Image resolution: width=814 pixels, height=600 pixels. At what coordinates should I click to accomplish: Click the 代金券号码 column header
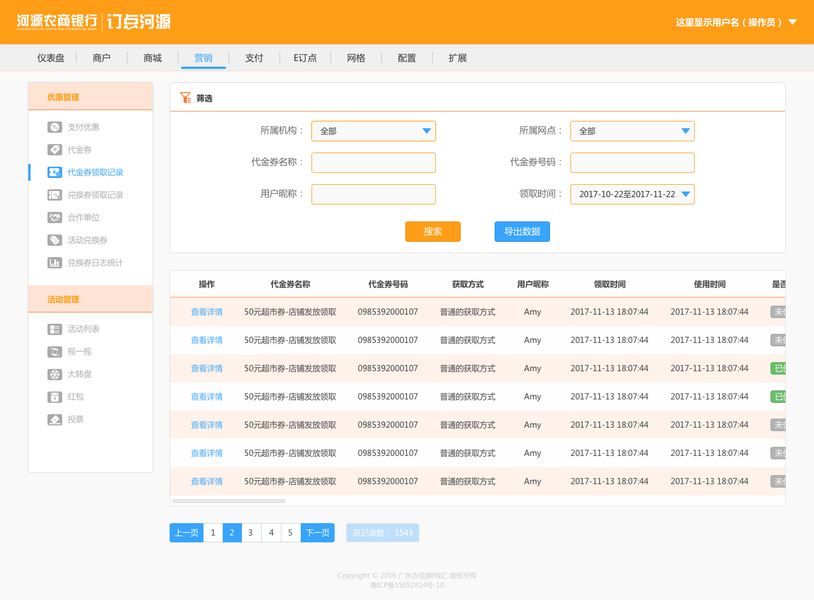point(388,284)
